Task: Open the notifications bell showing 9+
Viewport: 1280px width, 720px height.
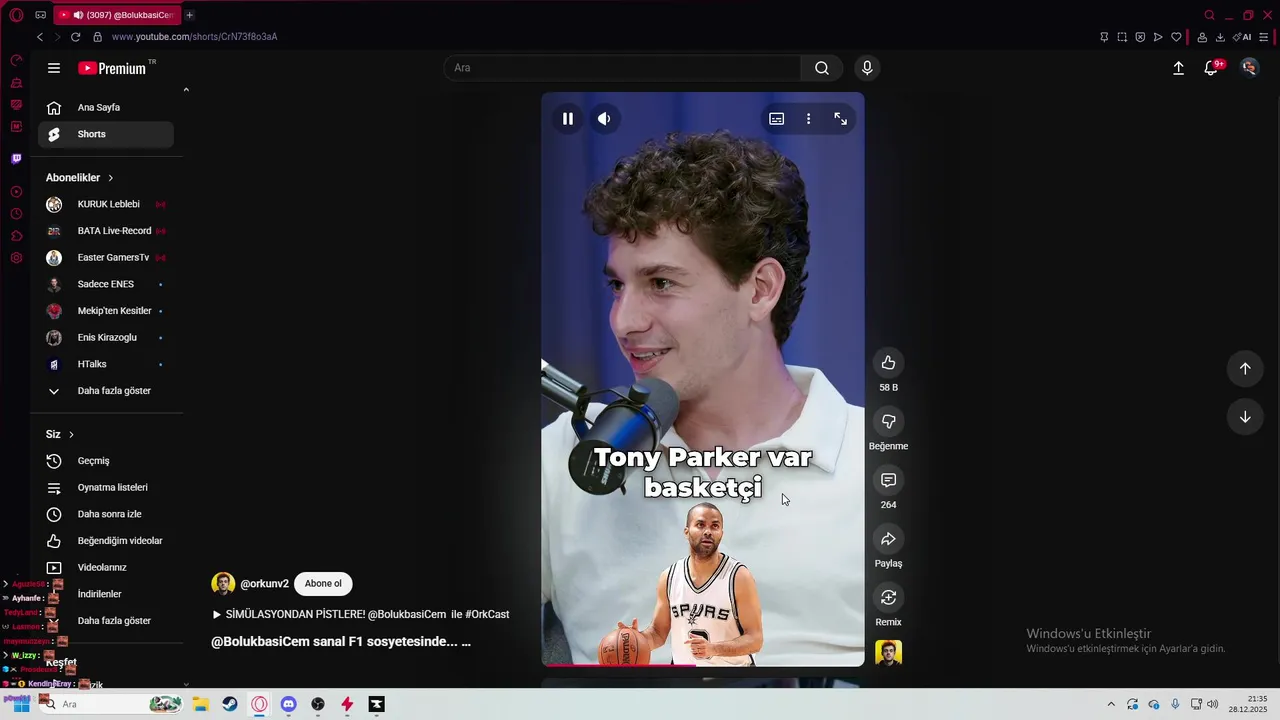Action: tap(1212, 68)
